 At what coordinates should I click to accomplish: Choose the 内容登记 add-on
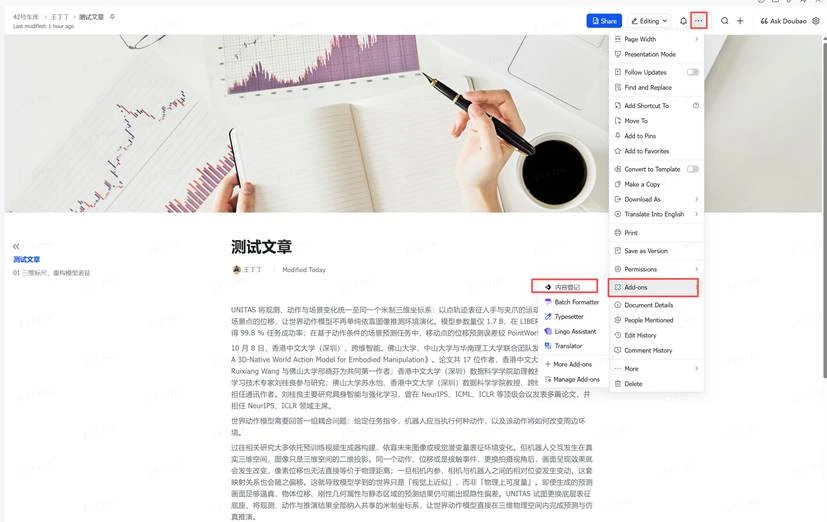565,287
